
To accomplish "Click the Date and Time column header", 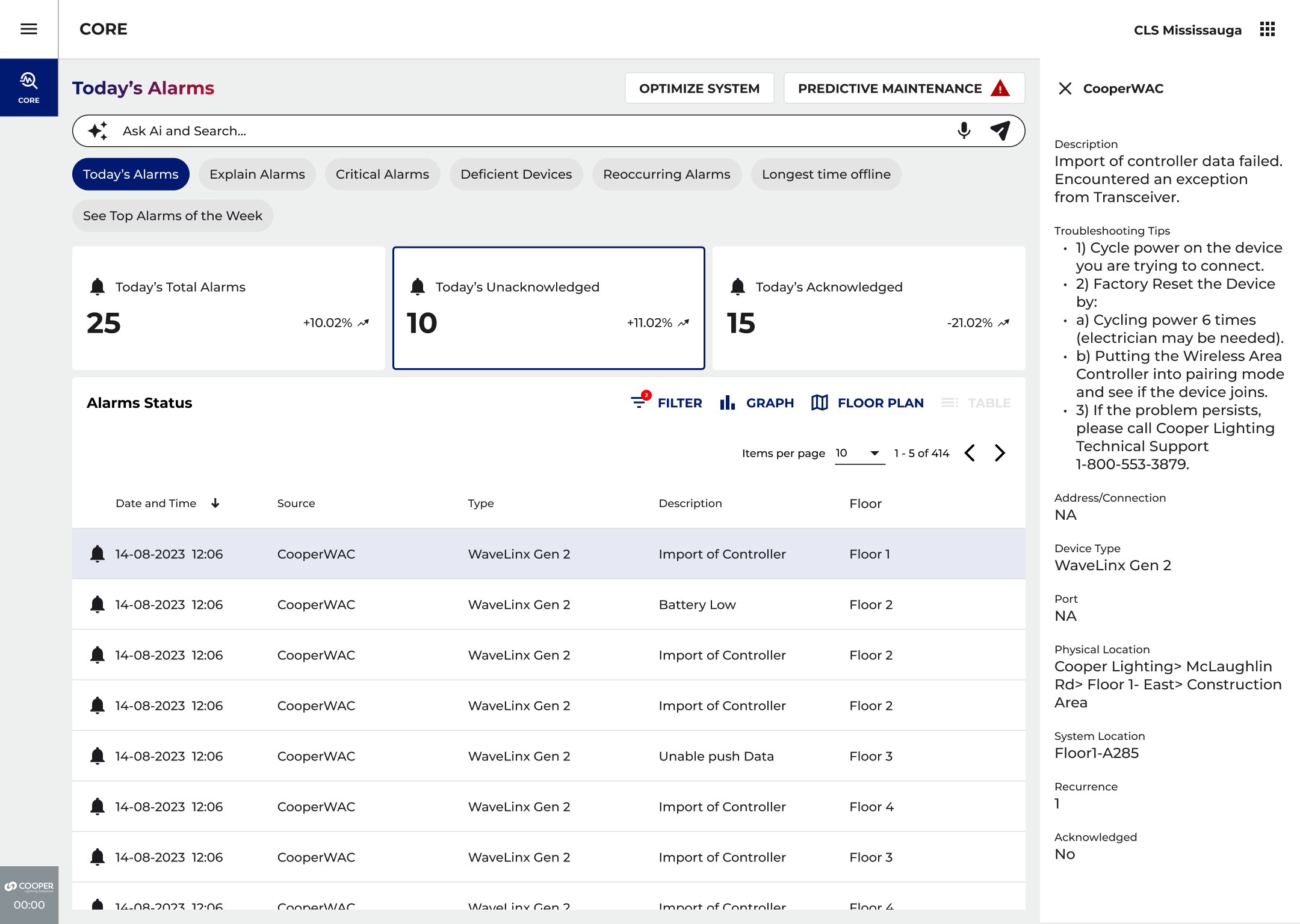I will point(156,503).
